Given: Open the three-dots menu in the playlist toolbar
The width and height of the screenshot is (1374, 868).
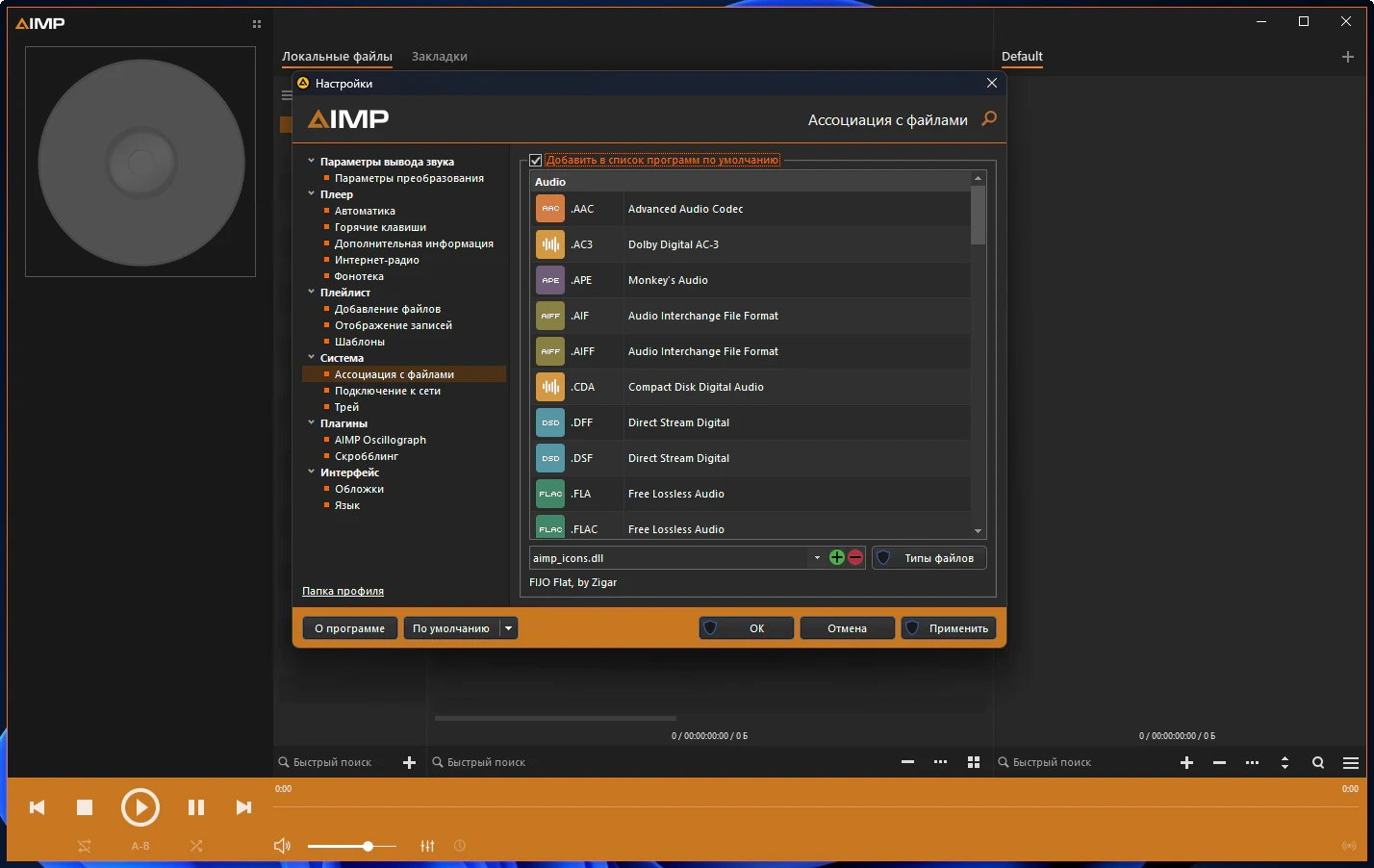Looking at the screenshot, I should tap(1252, 762).
